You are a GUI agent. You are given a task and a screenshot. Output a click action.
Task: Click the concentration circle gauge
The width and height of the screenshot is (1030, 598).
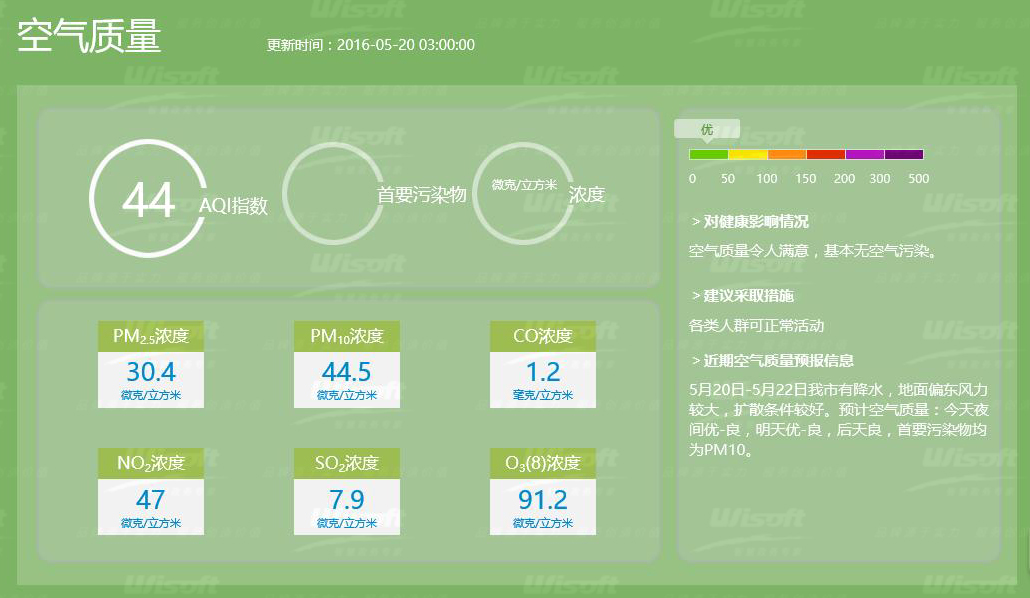(x=521, y=193)
